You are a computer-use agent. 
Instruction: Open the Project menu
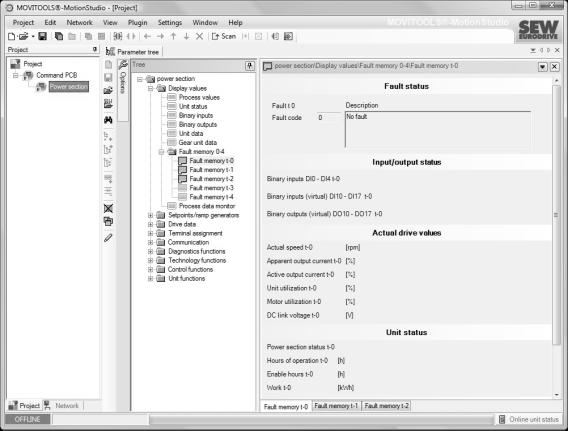pos(23,22)
